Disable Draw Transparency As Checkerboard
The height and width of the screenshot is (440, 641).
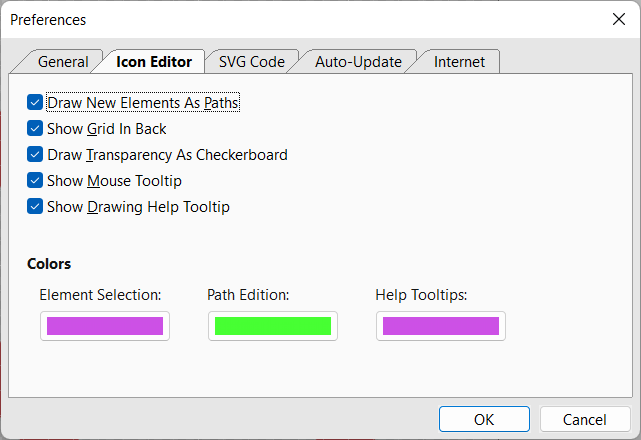tap(36, 155)
